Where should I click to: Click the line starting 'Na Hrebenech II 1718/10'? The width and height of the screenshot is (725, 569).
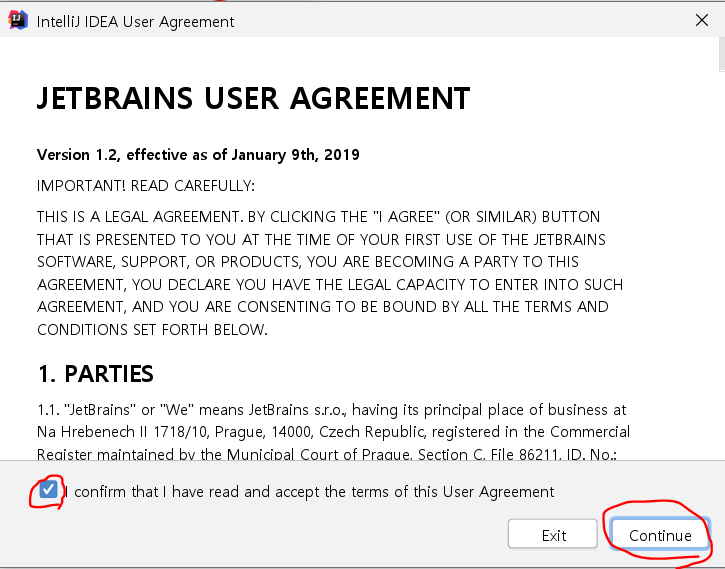(333, 432)
